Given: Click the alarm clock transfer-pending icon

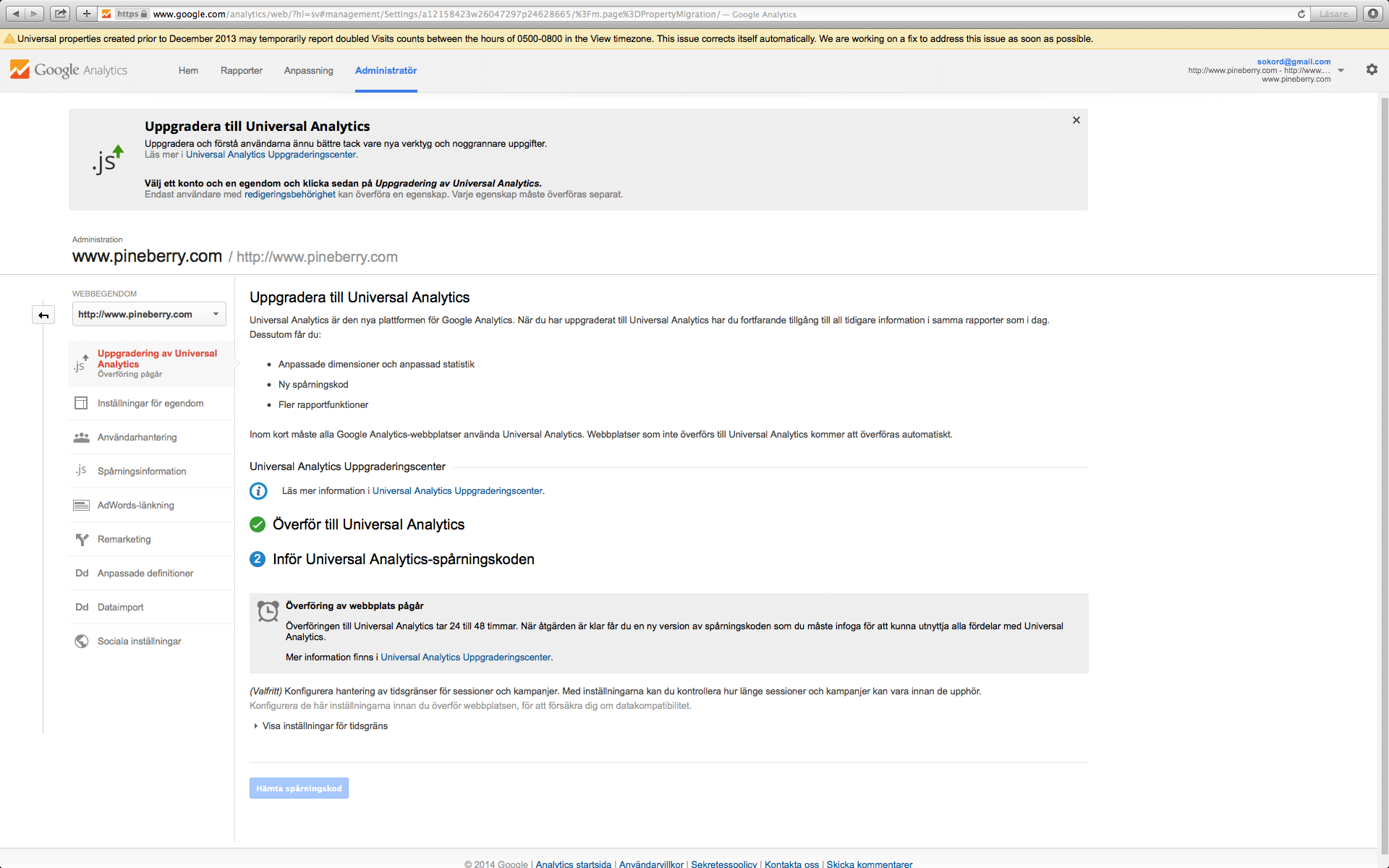Looking at the screenshot, I should [268, 611].
